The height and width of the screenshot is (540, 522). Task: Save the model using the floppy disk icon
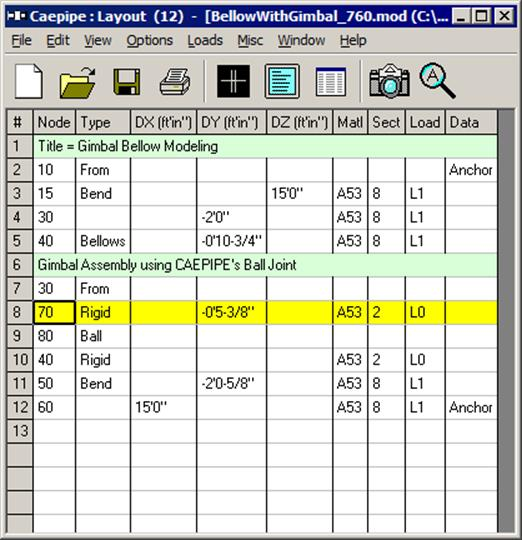pos(127,82)
